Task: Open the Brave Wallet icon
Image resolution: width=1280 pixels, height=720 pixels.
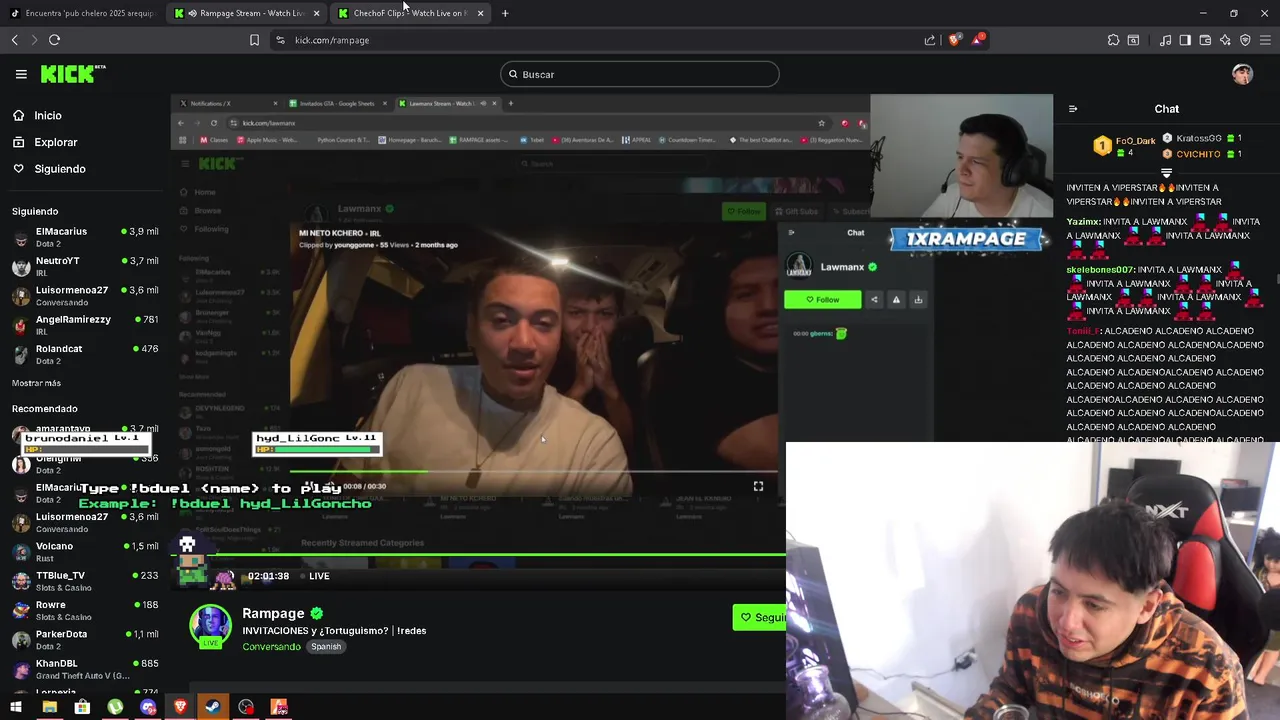Action: pyautogui.click(x=1205, y=40)
